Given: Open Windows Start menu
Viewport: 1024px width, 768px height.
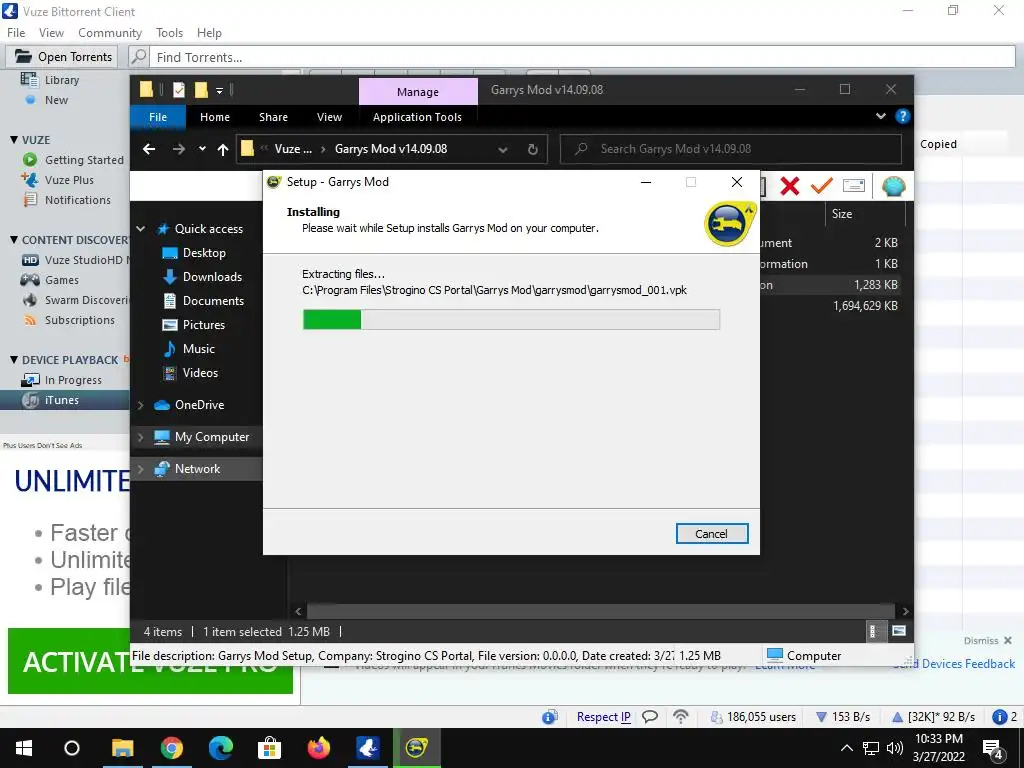Looking at the screenshot, I should [x=24, y=748].
